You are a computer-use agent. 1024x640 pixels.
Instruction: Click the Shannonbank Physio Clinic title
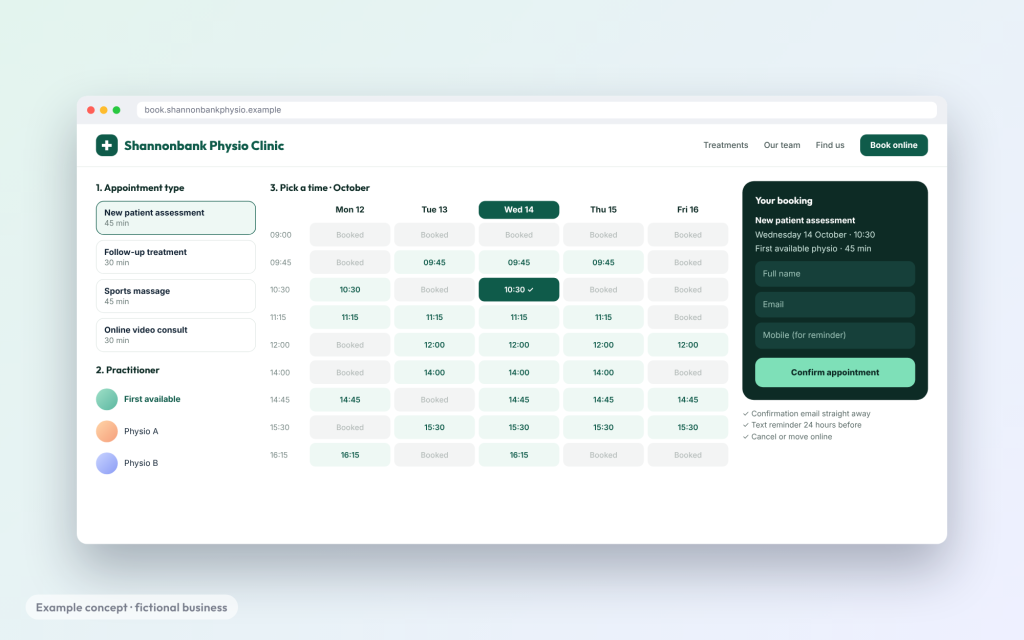click(204, 146)
